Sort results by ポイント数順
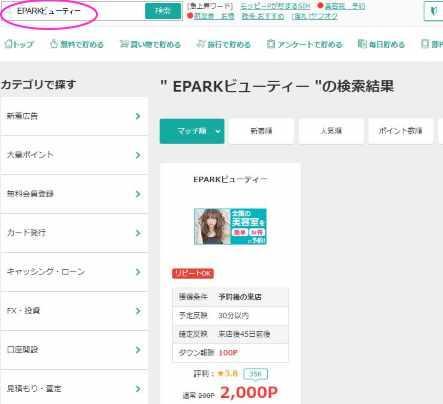The height and width of the screenshot is (404, 443). click(400, 131)
